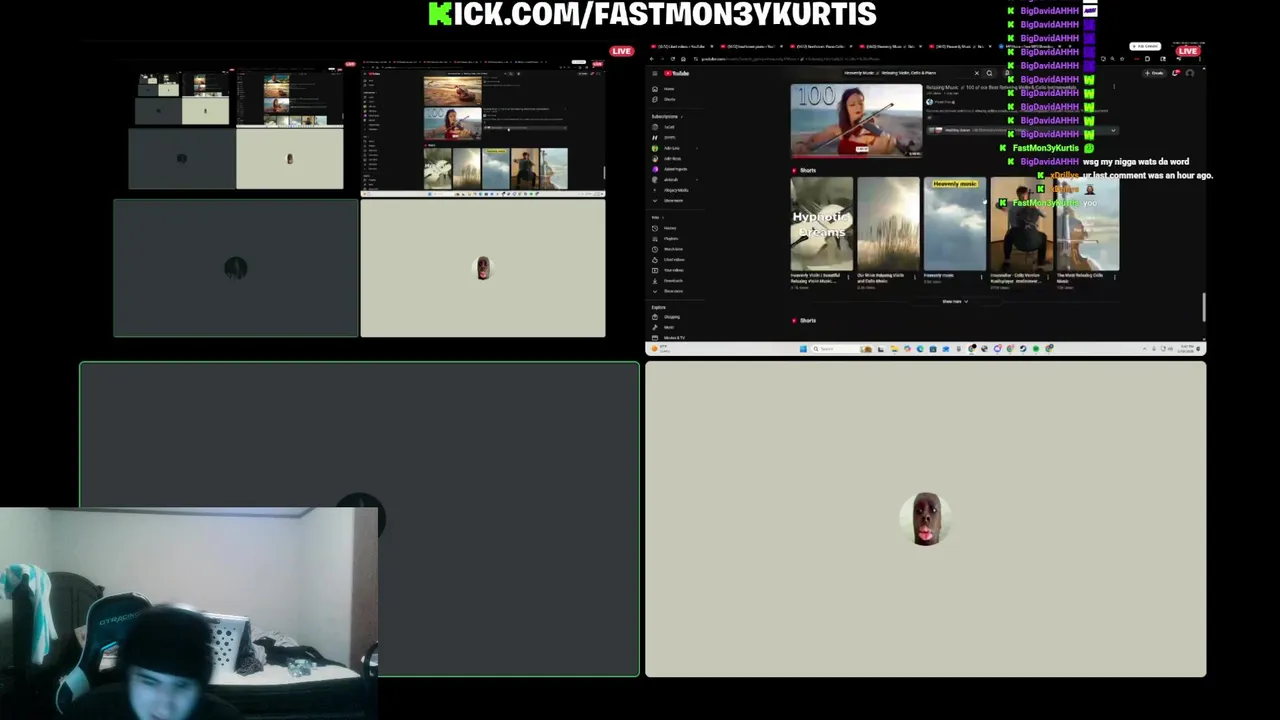Switch to the second browser tab

click(750, 47)
